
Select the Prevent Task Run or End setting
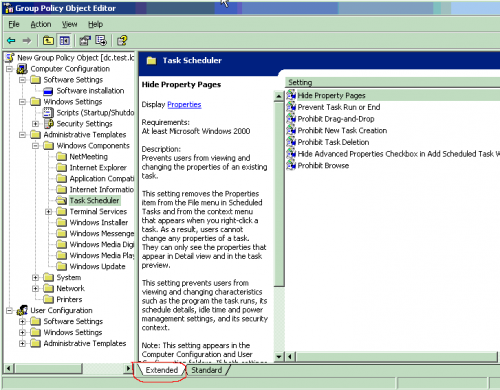339,107
